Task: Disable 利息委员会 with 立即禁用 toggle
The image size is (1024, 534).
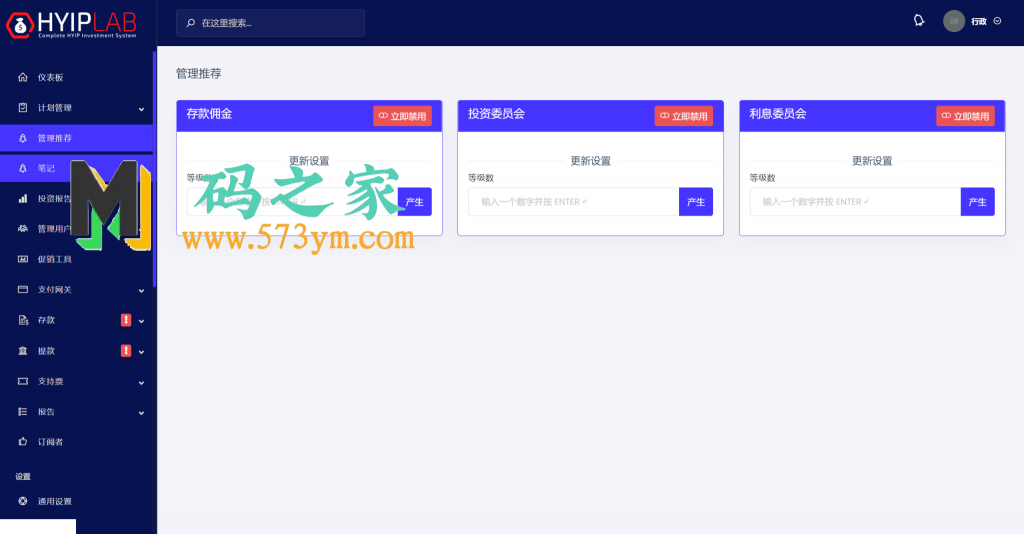Action: point(965,116)
